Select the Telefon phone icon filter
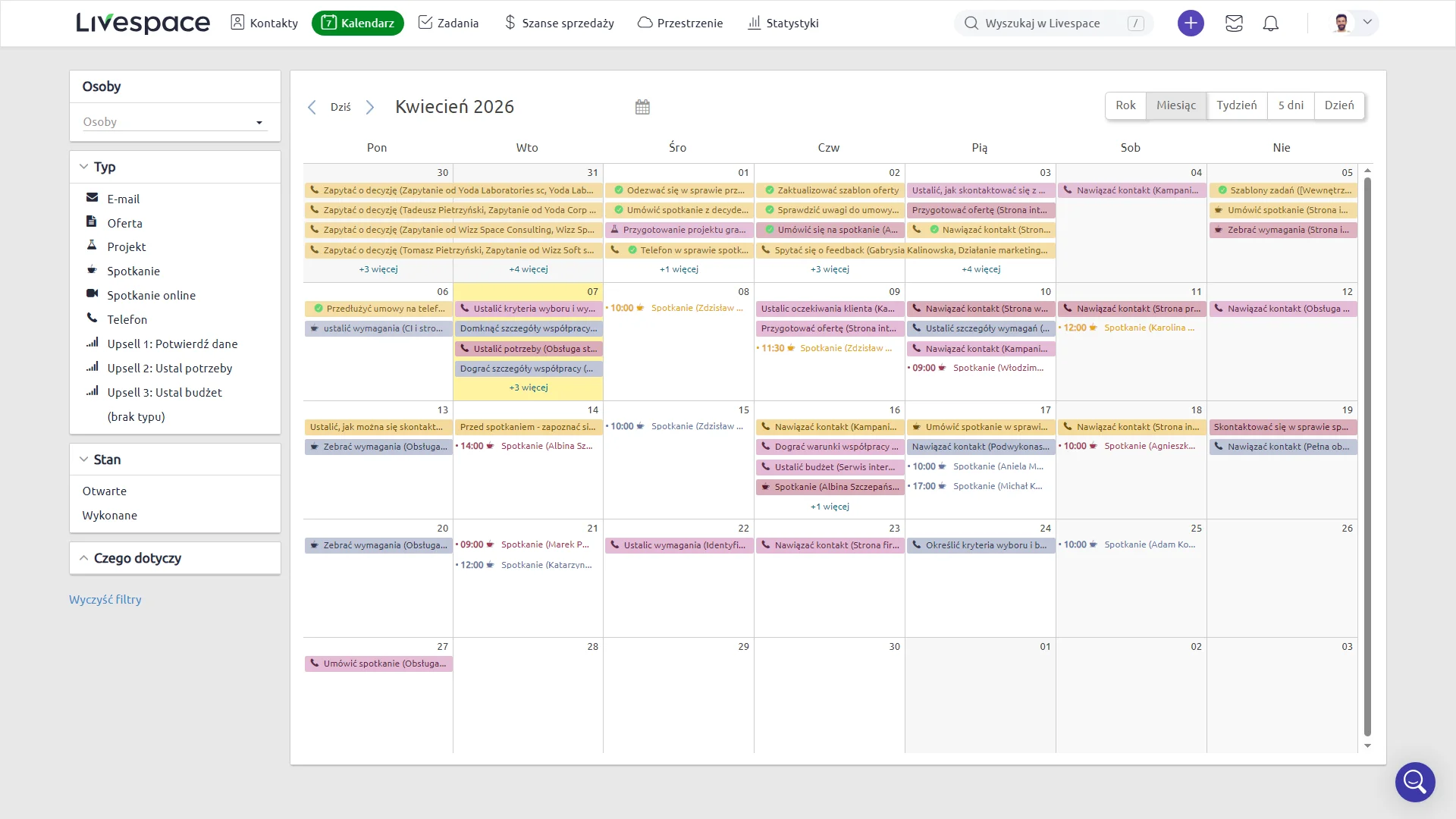 pos(92,318)
